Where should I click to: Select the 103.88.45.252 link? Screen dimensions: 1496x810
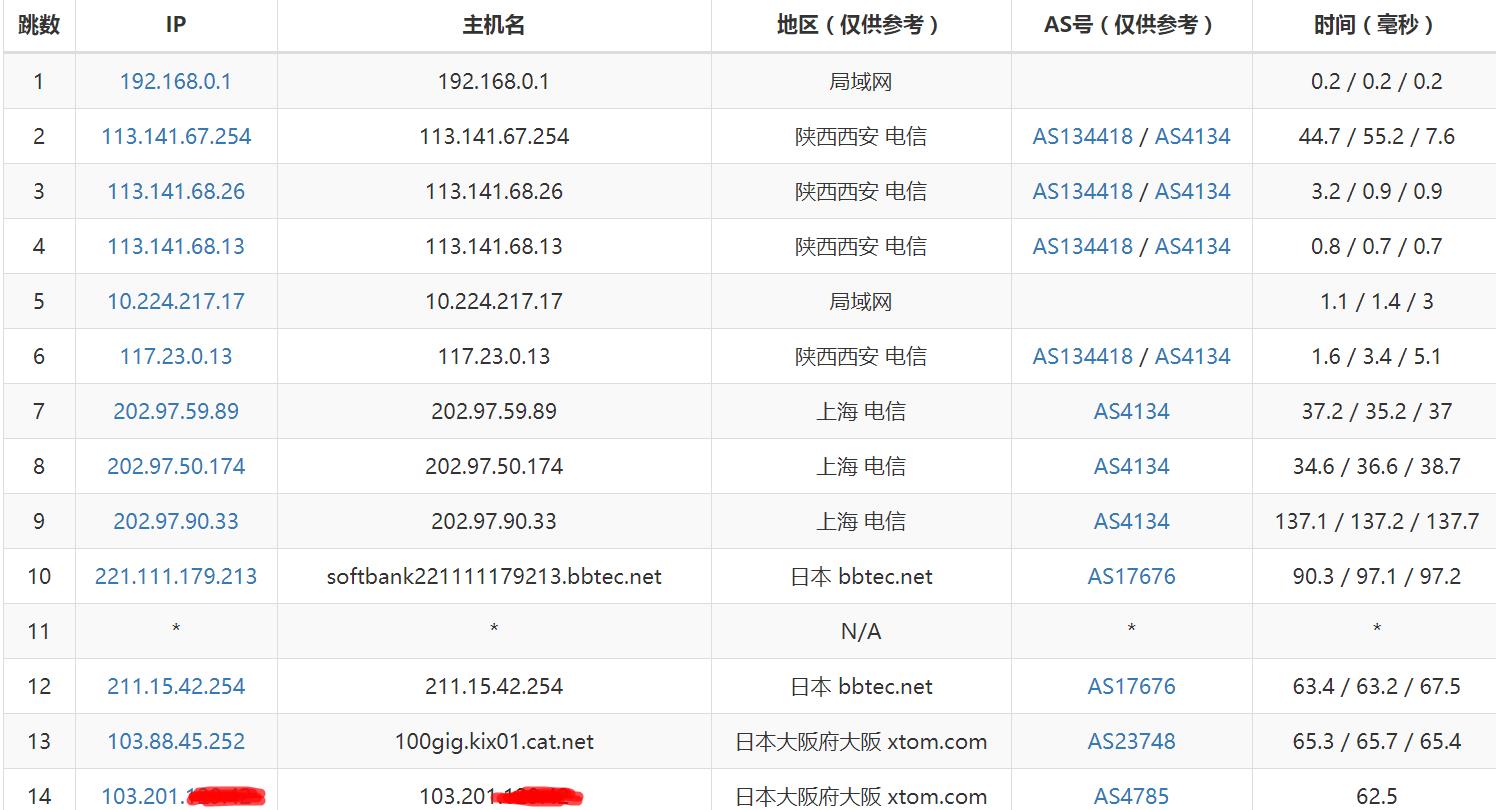(x=175, y=741)
